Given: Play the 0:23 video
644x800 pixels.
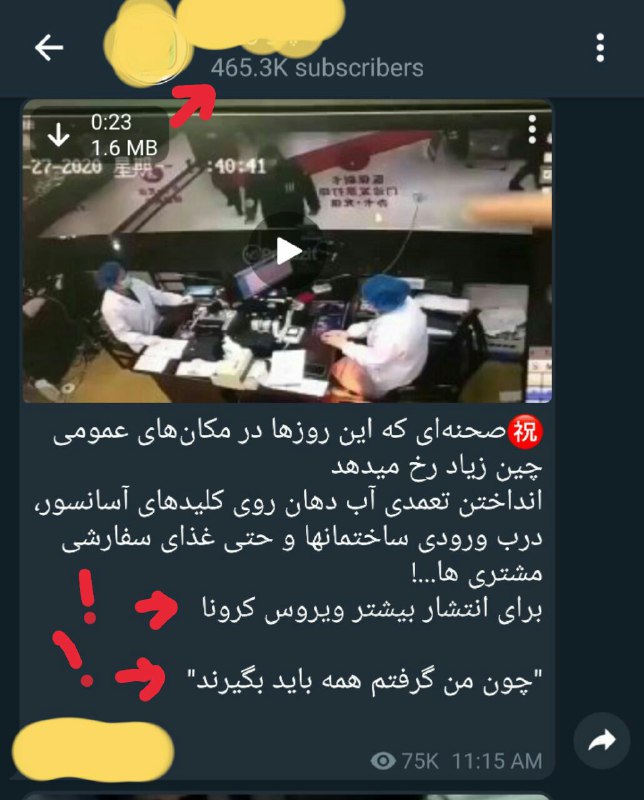Looking at the screenshot, I should pos(288,252).
